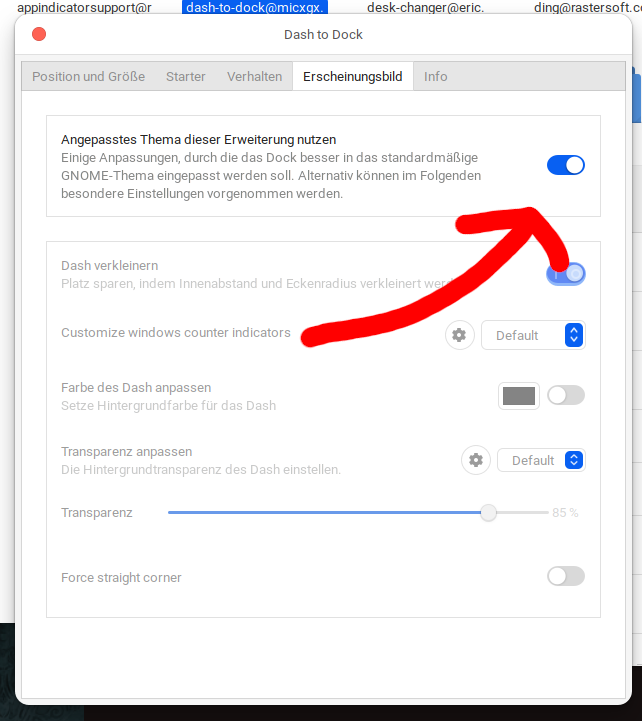
Task: Open the Info tab
Action: [436, 76]
